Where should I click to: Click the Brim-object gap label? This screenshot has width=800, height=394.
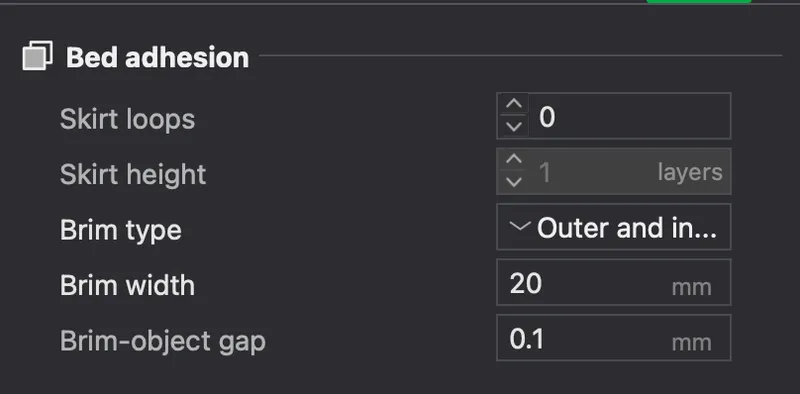pos(163,341)
